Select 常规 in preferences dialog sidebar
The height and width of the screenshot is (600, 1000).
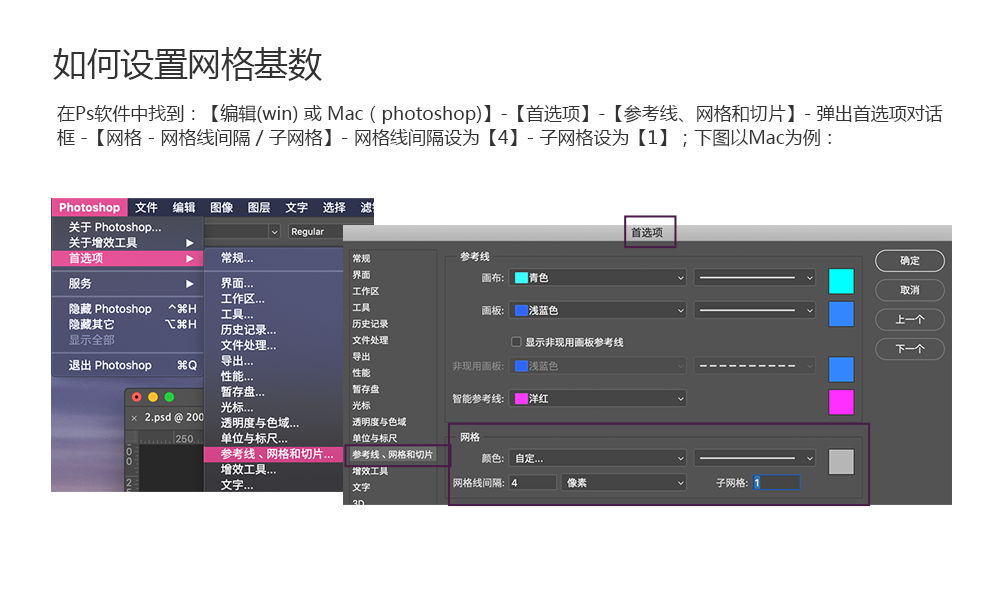(361, 258)
